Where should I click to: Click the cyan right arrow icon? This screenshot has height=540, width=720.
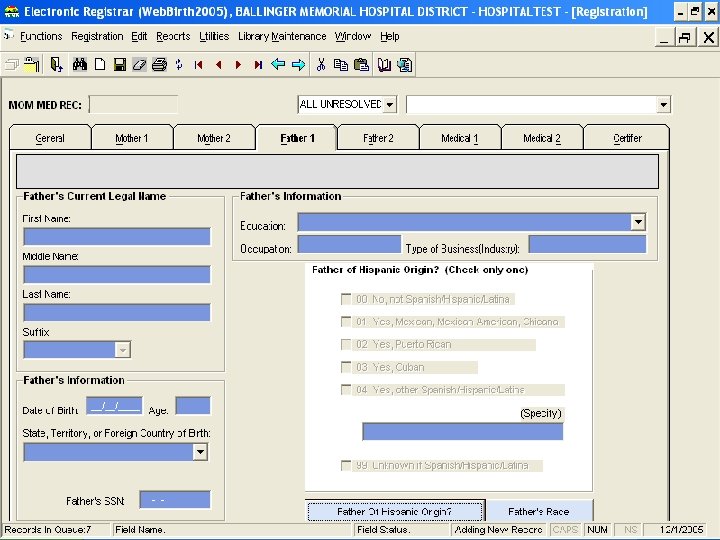[x=298, y=65]
